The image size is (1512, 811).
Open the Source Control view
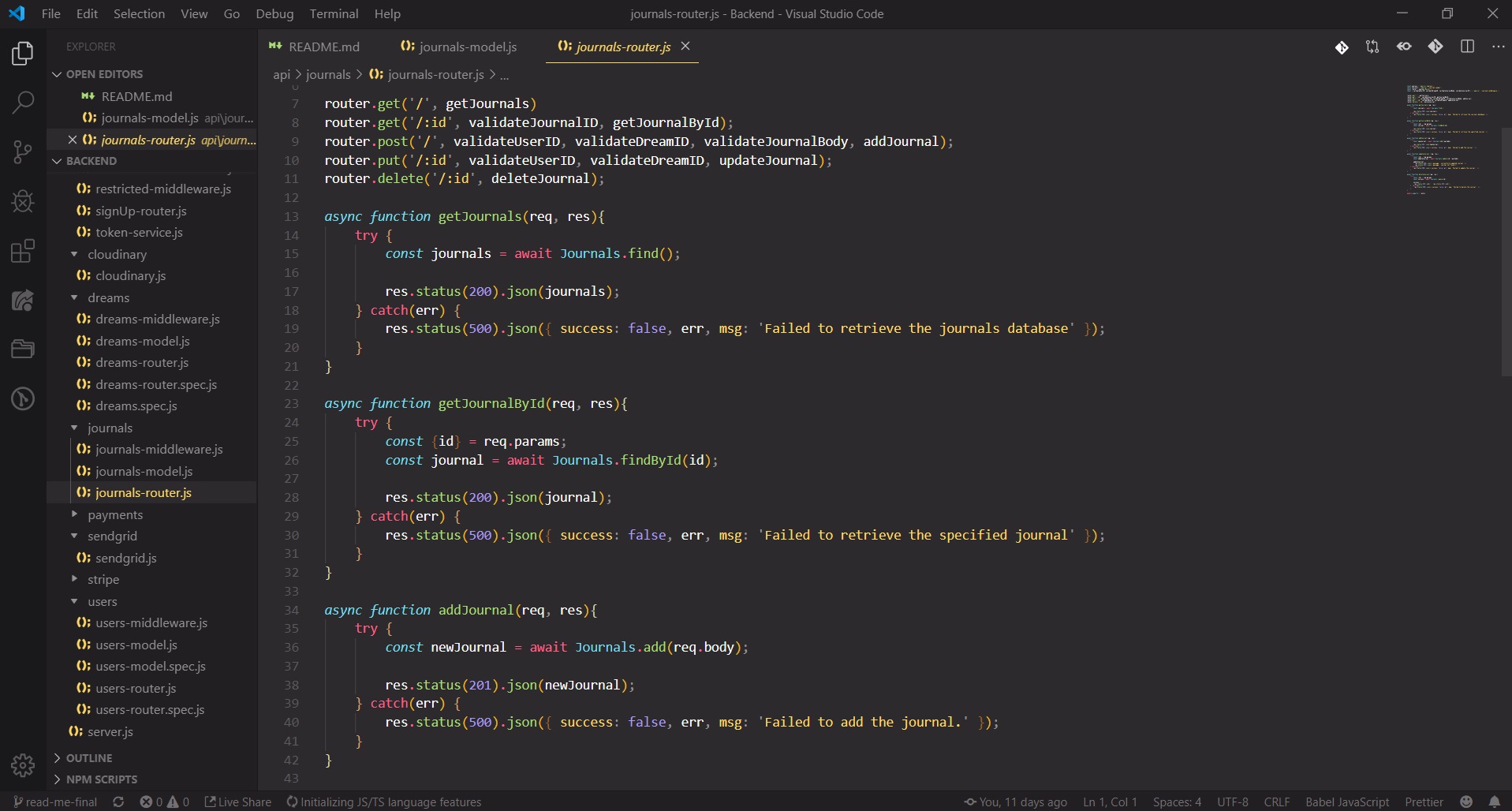pos(23,151)
